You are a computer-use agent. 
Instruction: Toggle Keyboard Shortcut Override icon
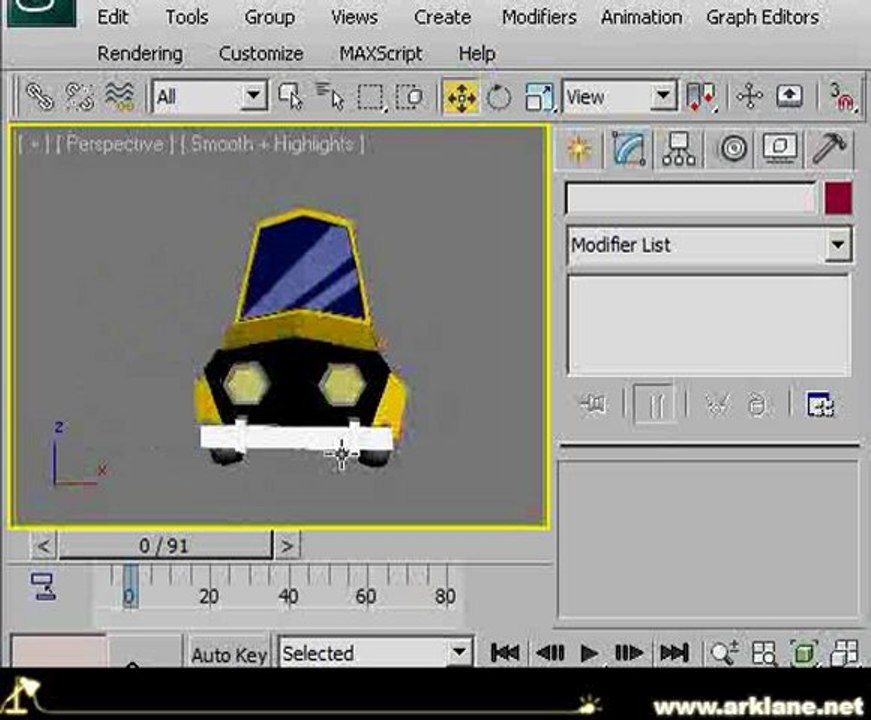click(x=789, y=97)
